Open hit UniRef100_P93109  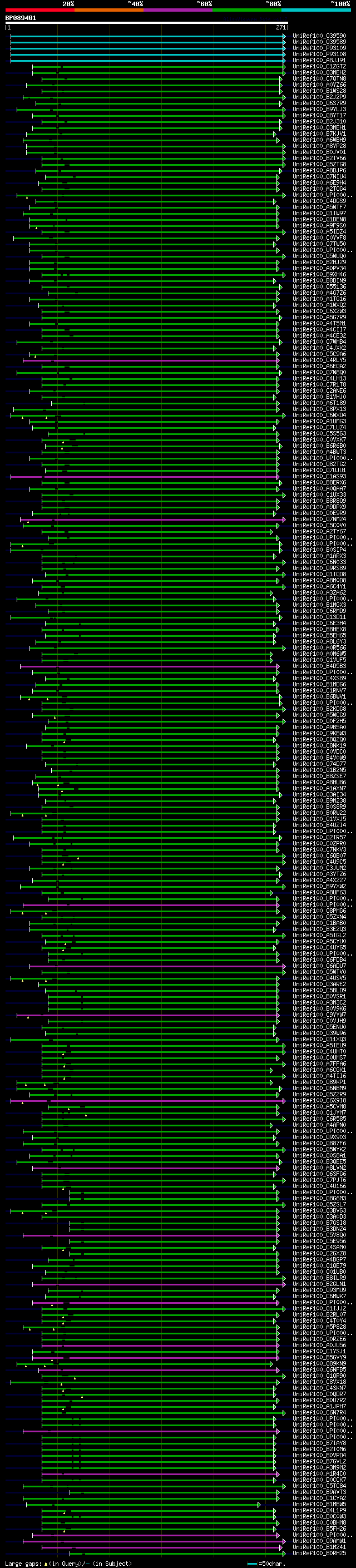(x=319, y=48)
